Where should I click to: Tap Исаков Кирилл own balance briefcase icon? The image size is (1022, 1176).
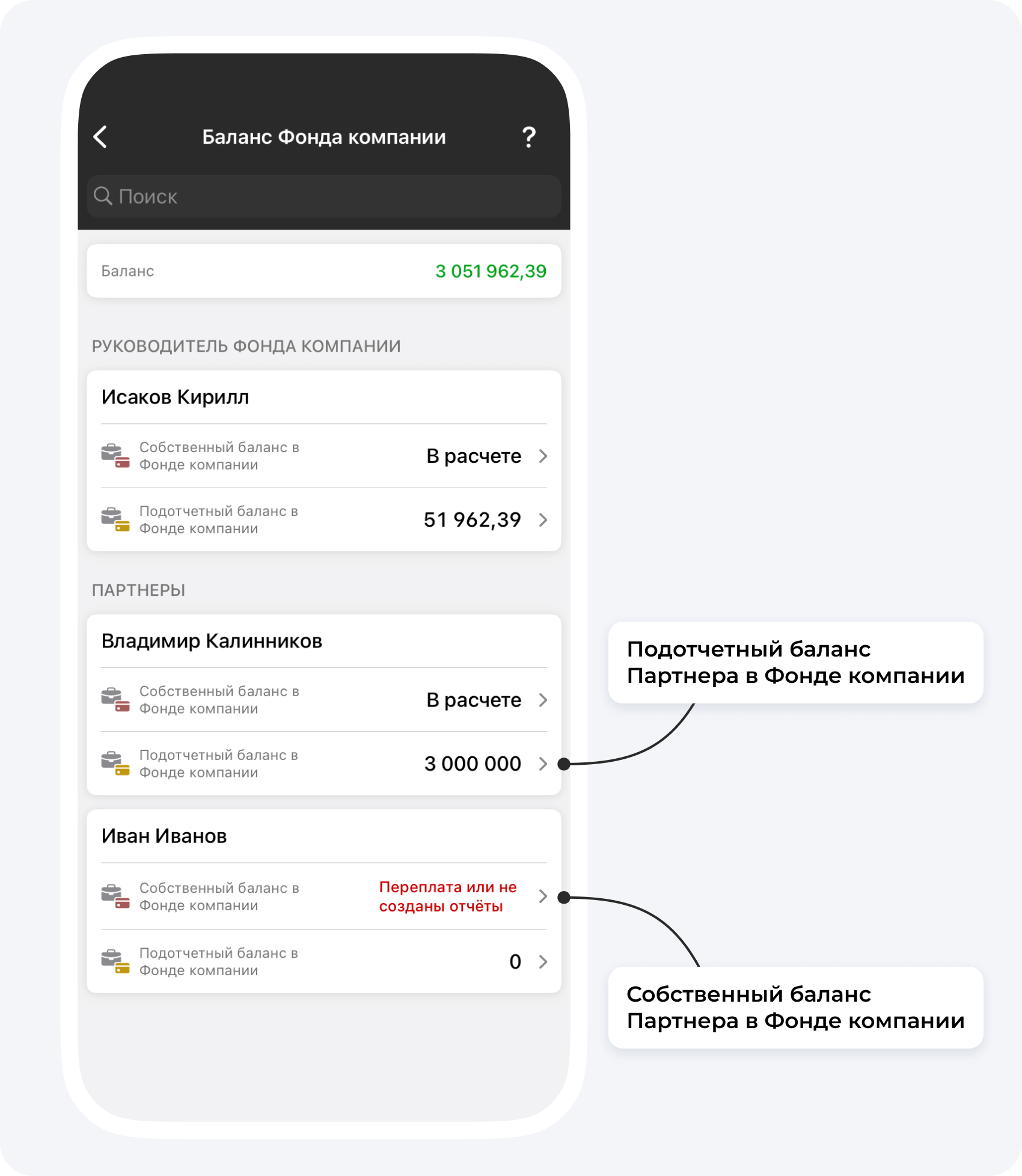pos(115,456)
